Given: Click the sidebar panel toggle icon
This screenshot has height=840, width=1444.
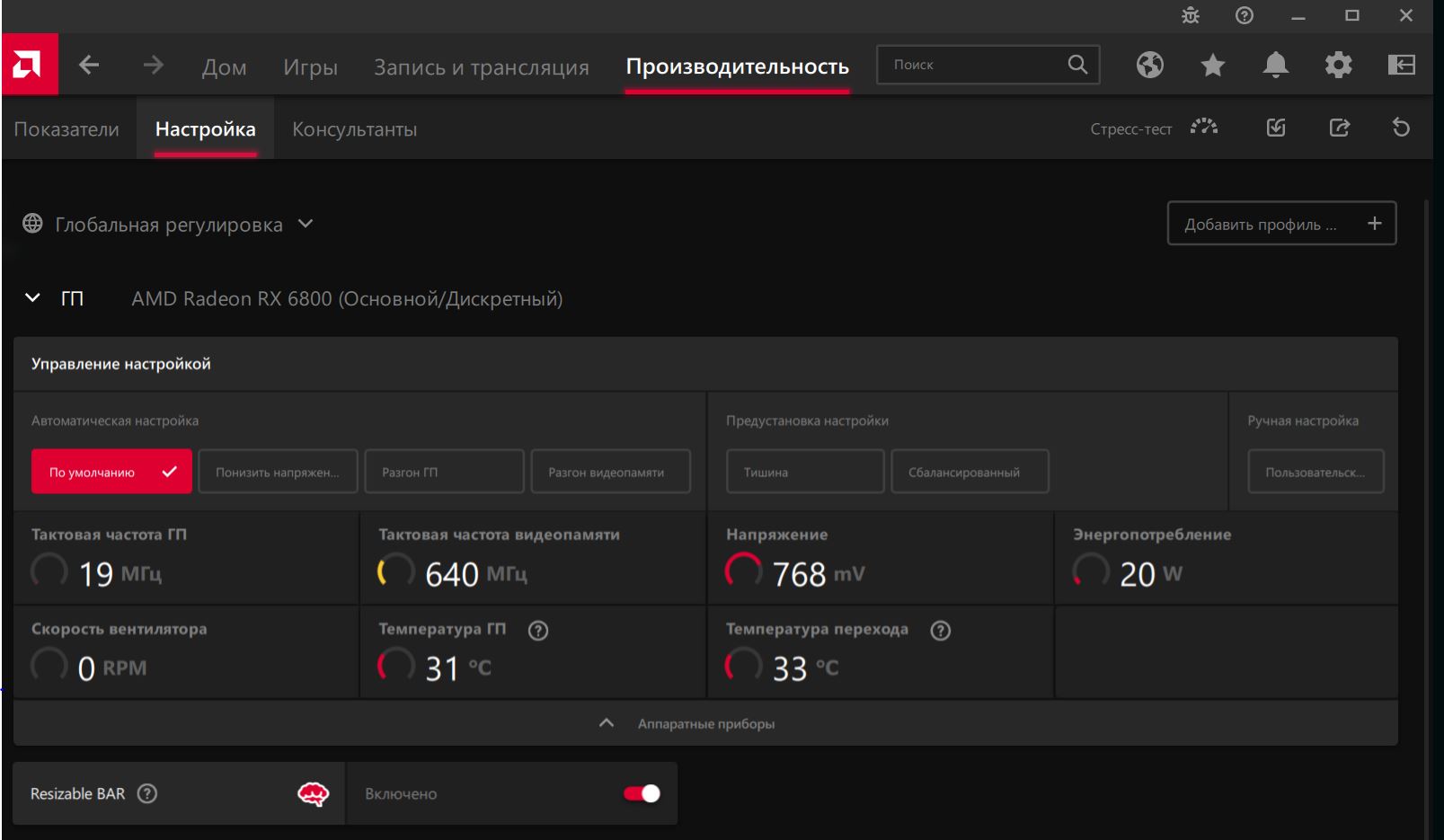Looking at the screenshot, I should [1402, 65].
